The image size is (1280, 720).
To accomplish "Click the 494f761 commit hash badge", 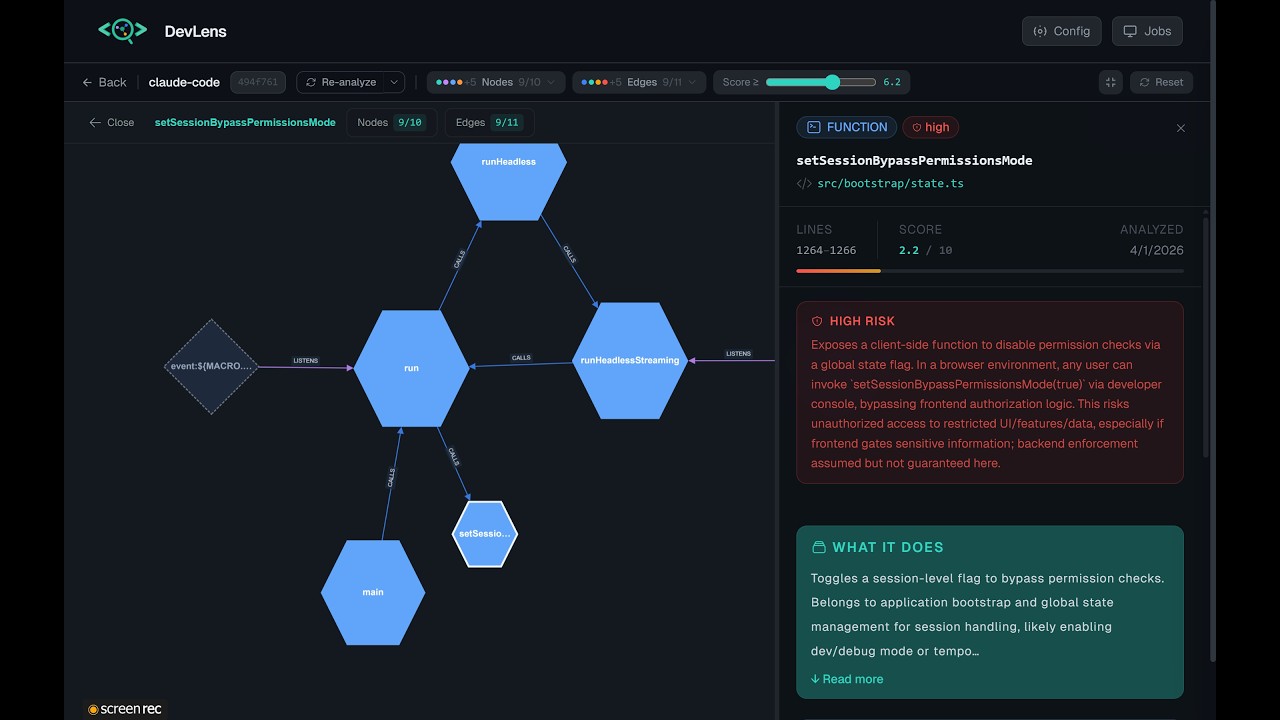I will (x=258, y=82).
